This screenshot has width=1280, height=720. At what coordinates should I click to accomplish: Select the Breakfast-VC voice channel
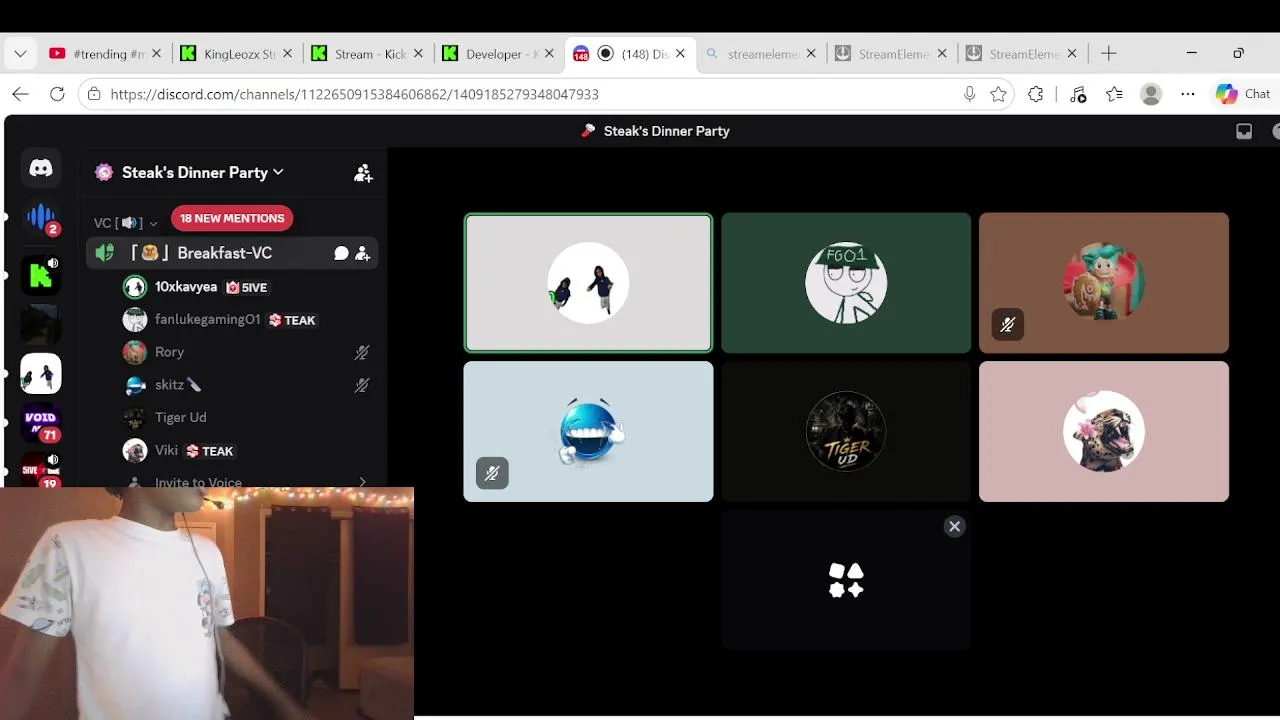click(x=232, y=253)
